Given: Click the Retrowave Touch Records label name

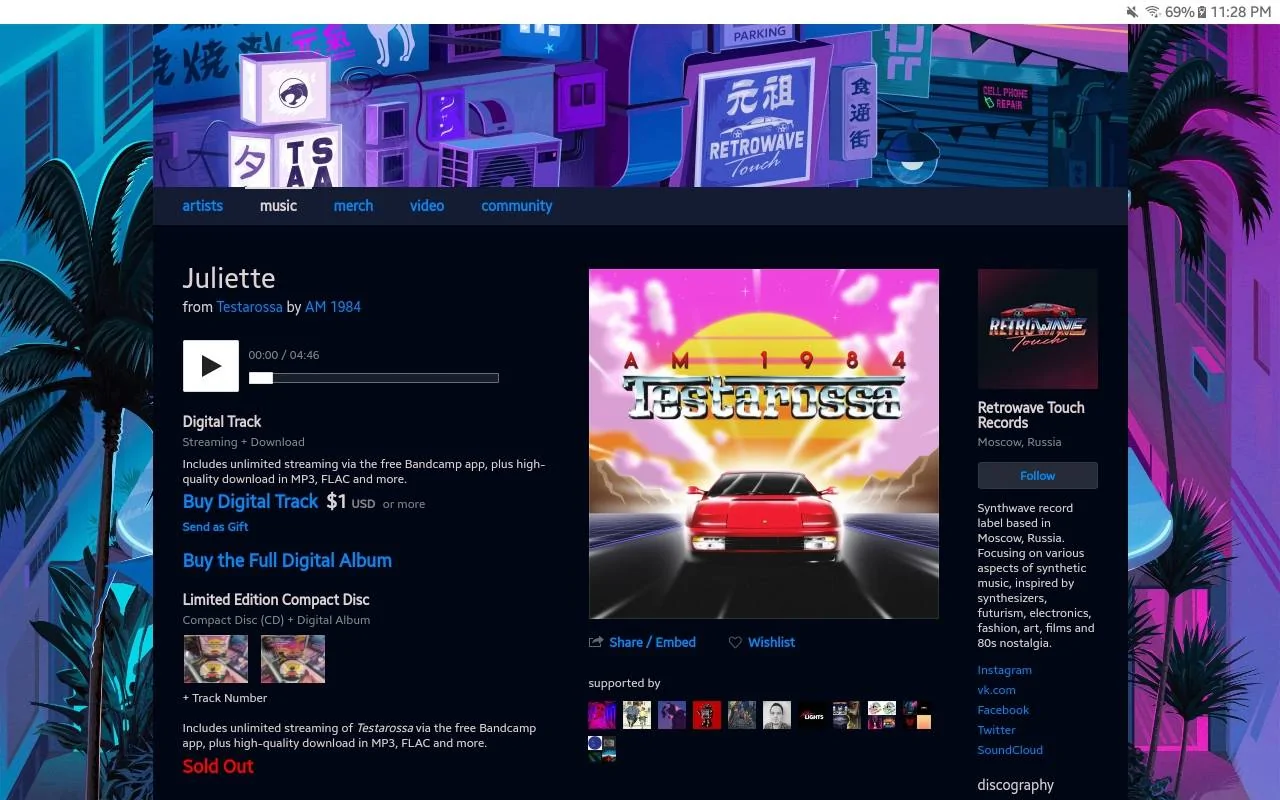Looking at the screenshot, I should (x=1031, y=415).
